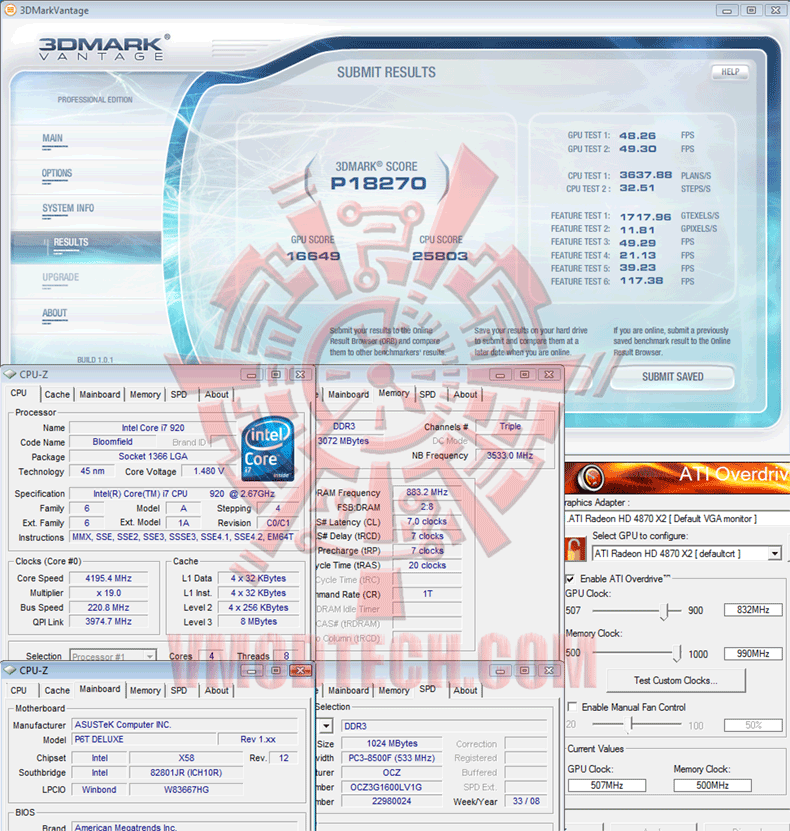Click the 3DMark Vantage title bar icon

pyautogui.click(x=10, y=10)
